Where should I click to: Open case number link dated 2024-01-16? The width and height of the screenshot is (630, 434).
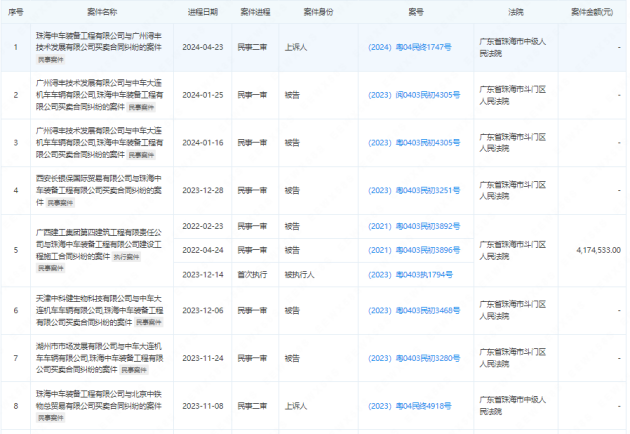(x=414, y=143)
